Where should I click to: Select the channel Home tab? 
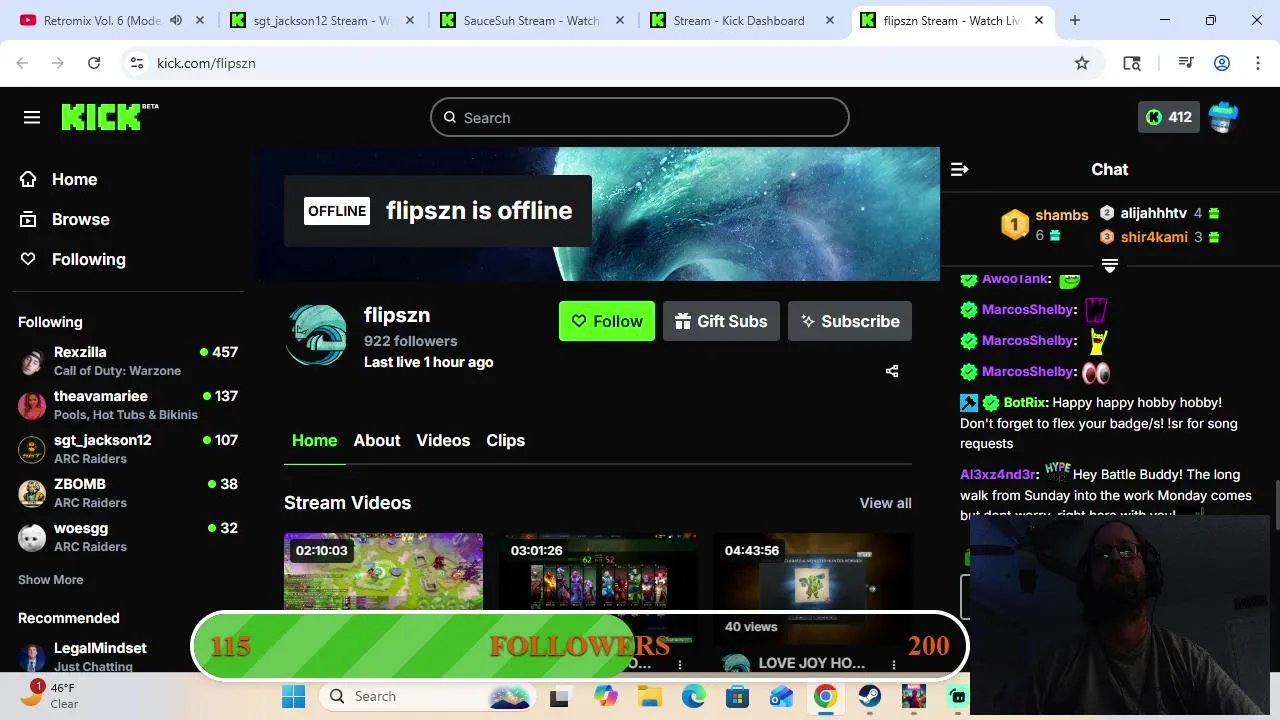314,440
